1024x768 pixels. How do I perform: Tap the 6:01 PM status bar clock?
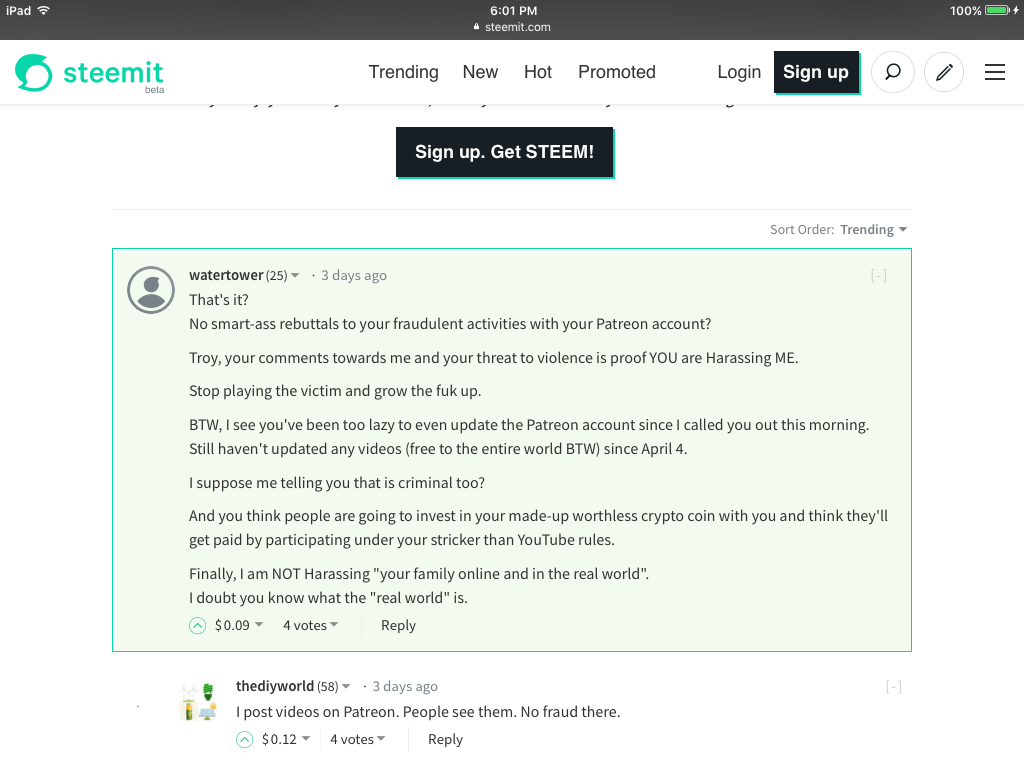(x=513, y=10)
